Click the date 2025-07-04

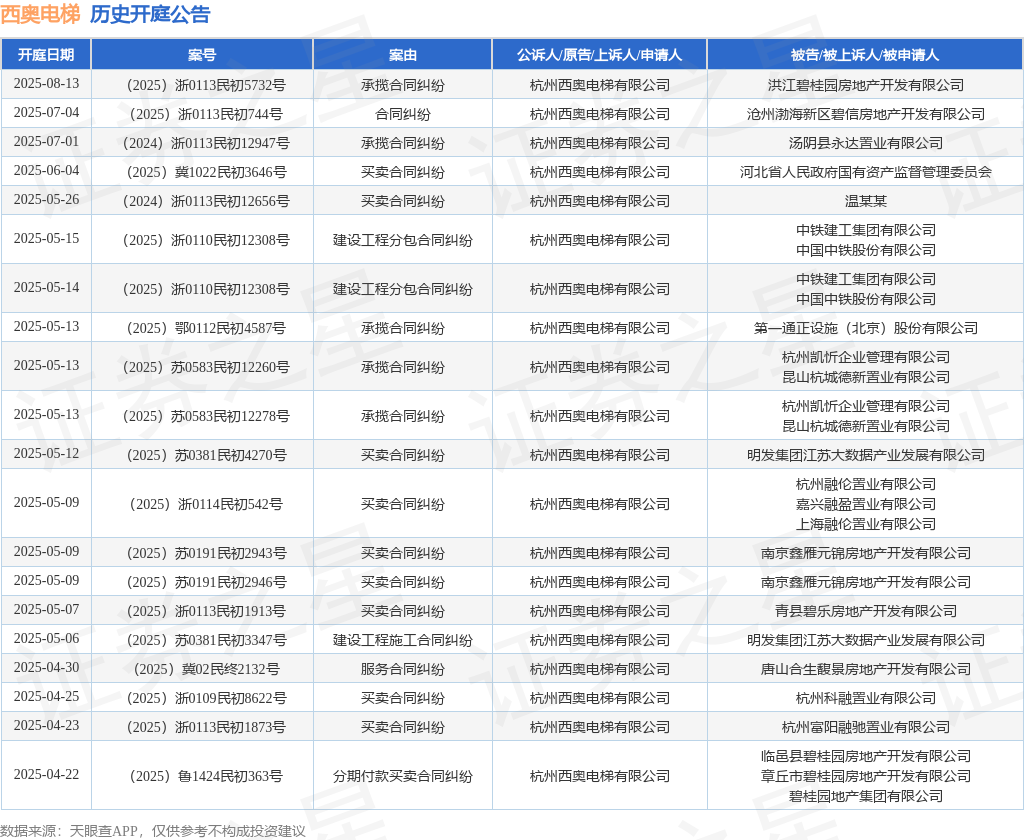point(46,112)
